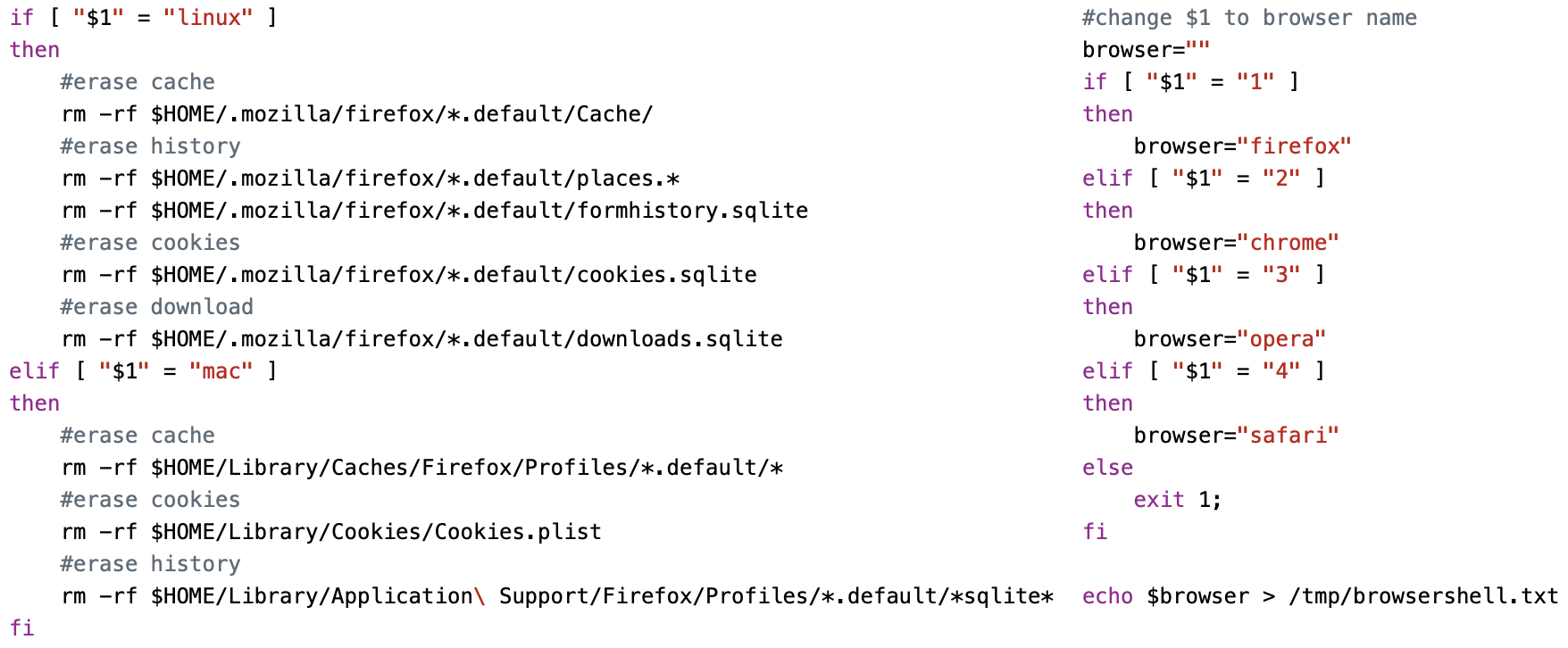Click the empty browser="" initialization line
The width and height of the screenshot is (1568, 648).
coord(1146,50)
